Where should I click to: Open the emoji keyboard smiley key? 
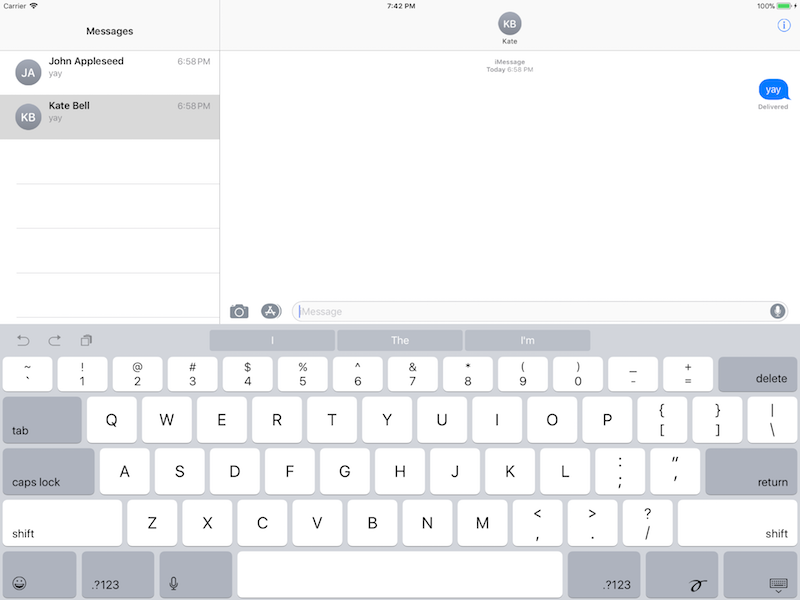tap(39, 574)
